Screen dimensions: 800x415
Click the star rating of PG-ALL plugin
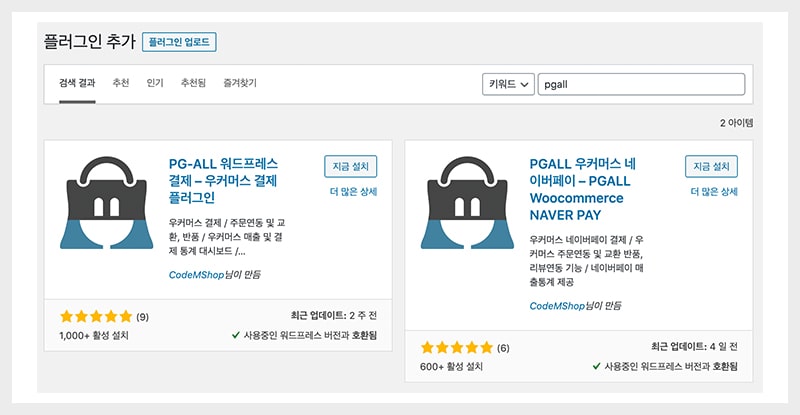(x=95, y=317)
